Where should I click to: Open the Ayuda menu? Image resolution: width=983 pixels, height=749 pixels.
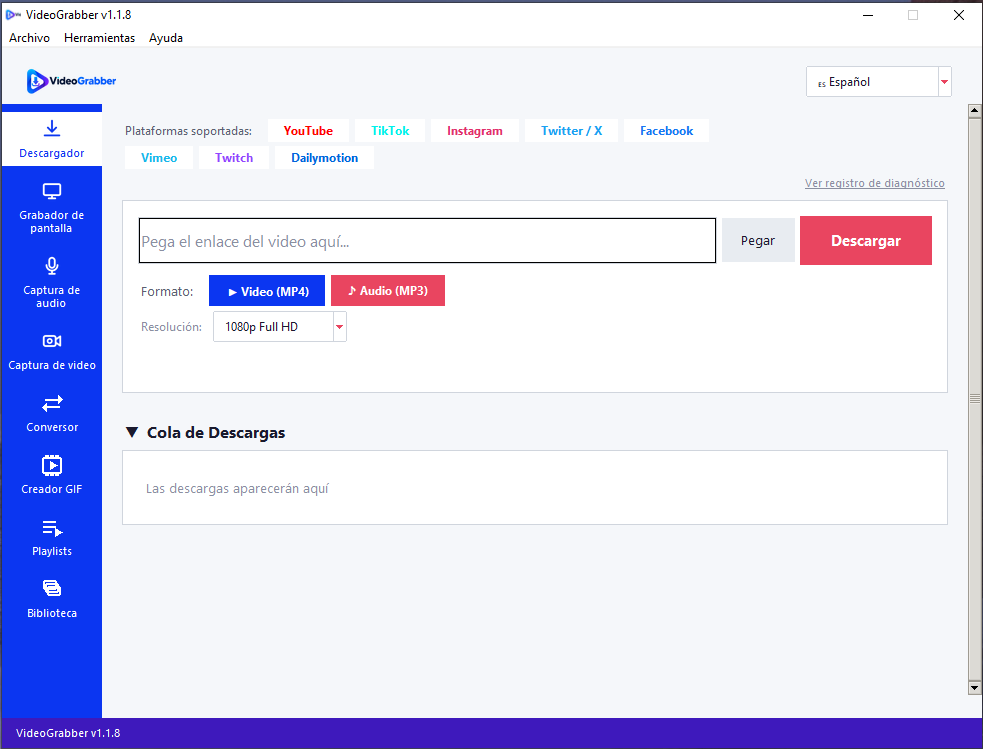[x=166, y=38]
